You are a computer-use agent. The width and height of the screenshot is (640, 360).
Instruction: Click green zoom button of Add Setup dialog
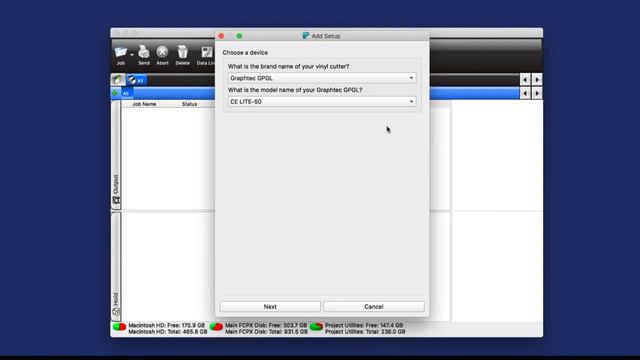coord(239,36)
